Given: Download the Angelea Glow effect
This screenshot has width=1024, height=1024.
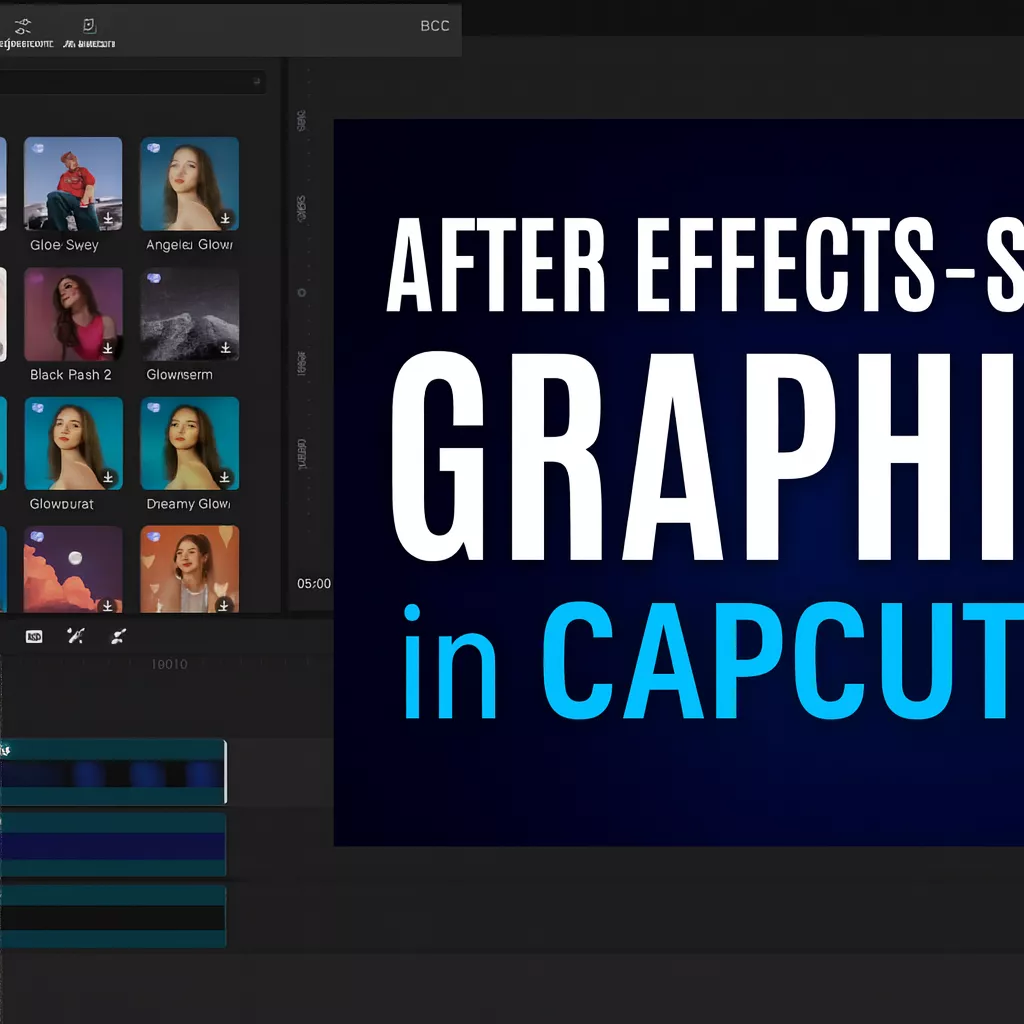Looking at the screenshot, I should (x=226, y=218).
